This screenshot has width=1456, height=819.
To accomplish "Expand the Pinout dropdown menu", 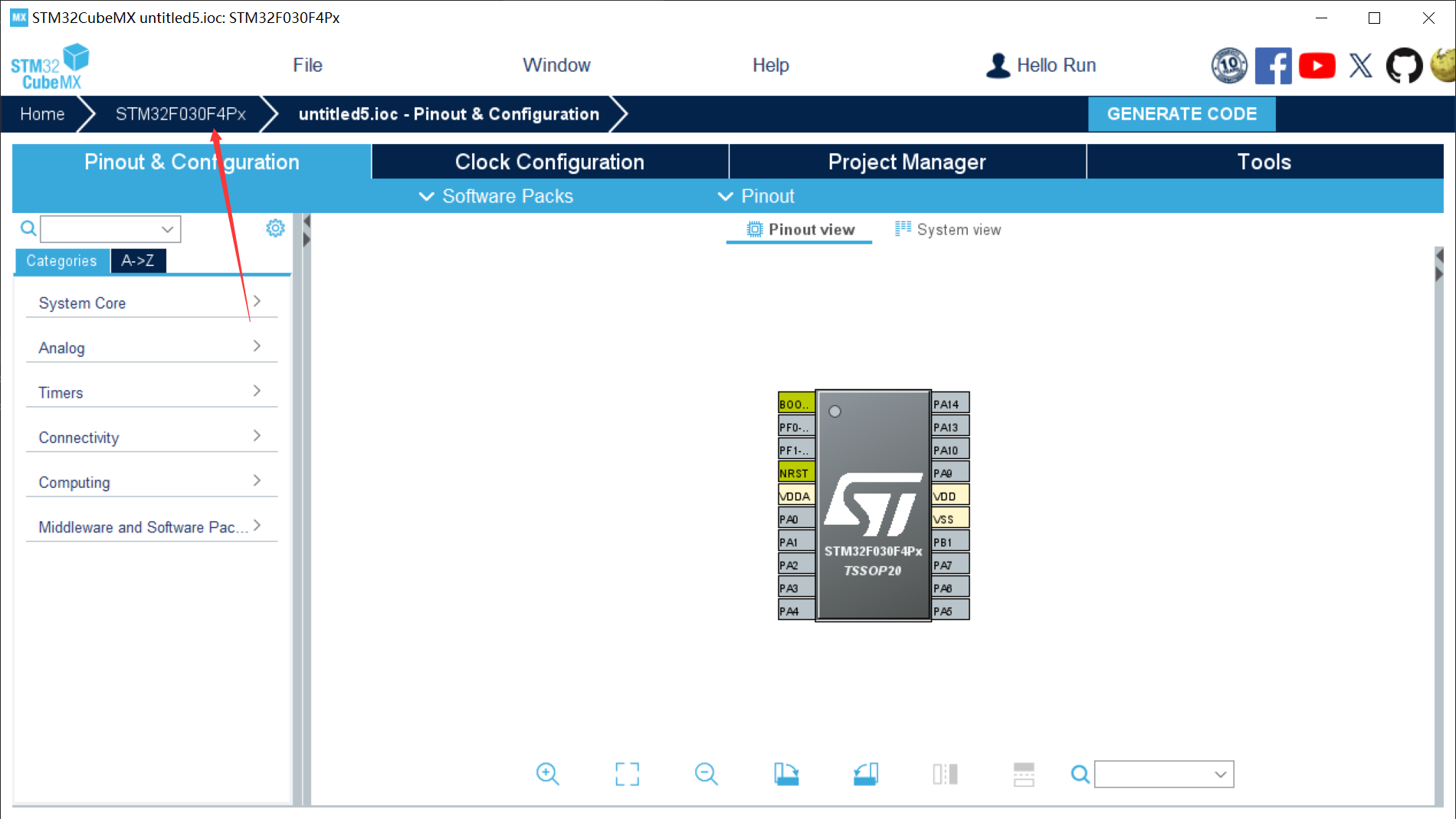I will (x=756, y=196).
